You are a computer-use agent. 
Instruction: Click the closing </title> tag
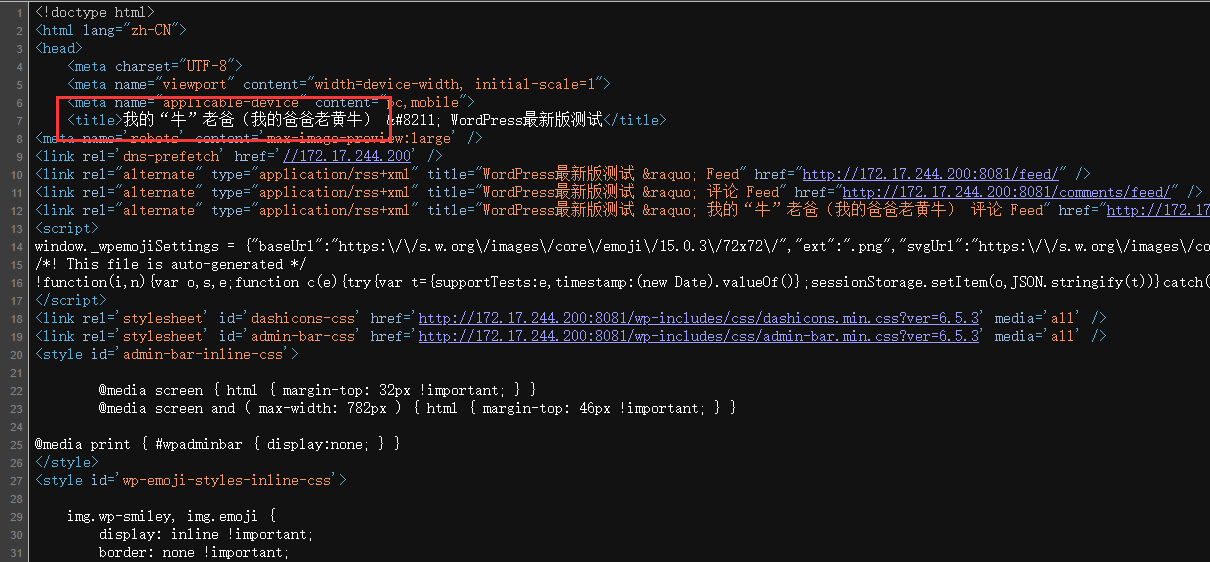pyautogui.click(x=635, y=120)
